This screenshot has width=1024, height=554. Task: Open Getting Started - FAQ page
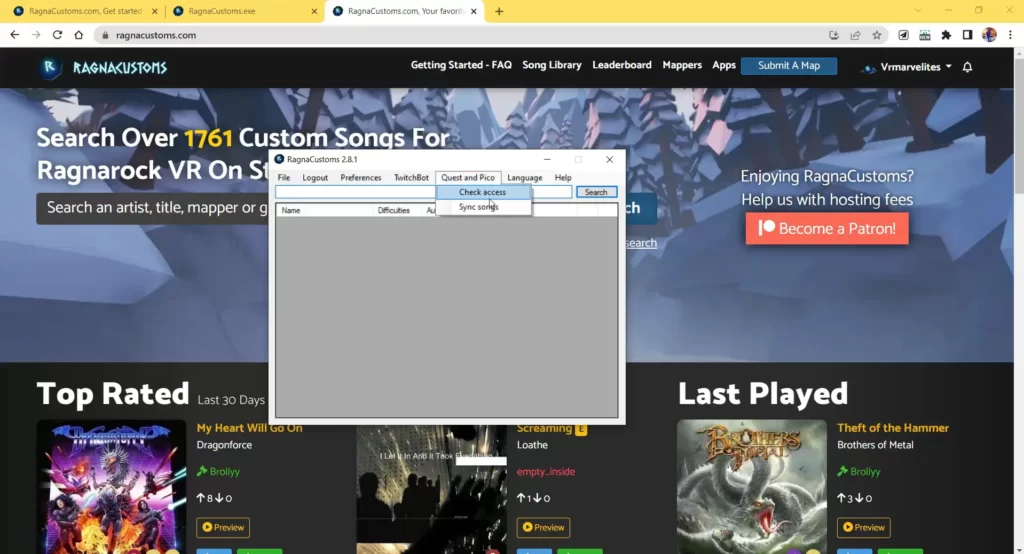461,65
